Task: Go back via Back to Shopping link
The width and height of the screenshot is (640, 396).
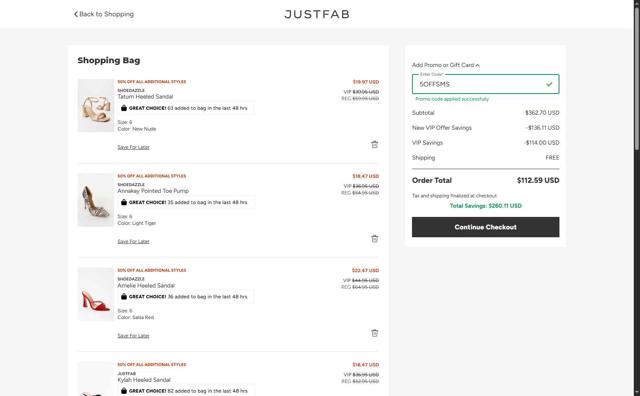Action: pos(104,14)
